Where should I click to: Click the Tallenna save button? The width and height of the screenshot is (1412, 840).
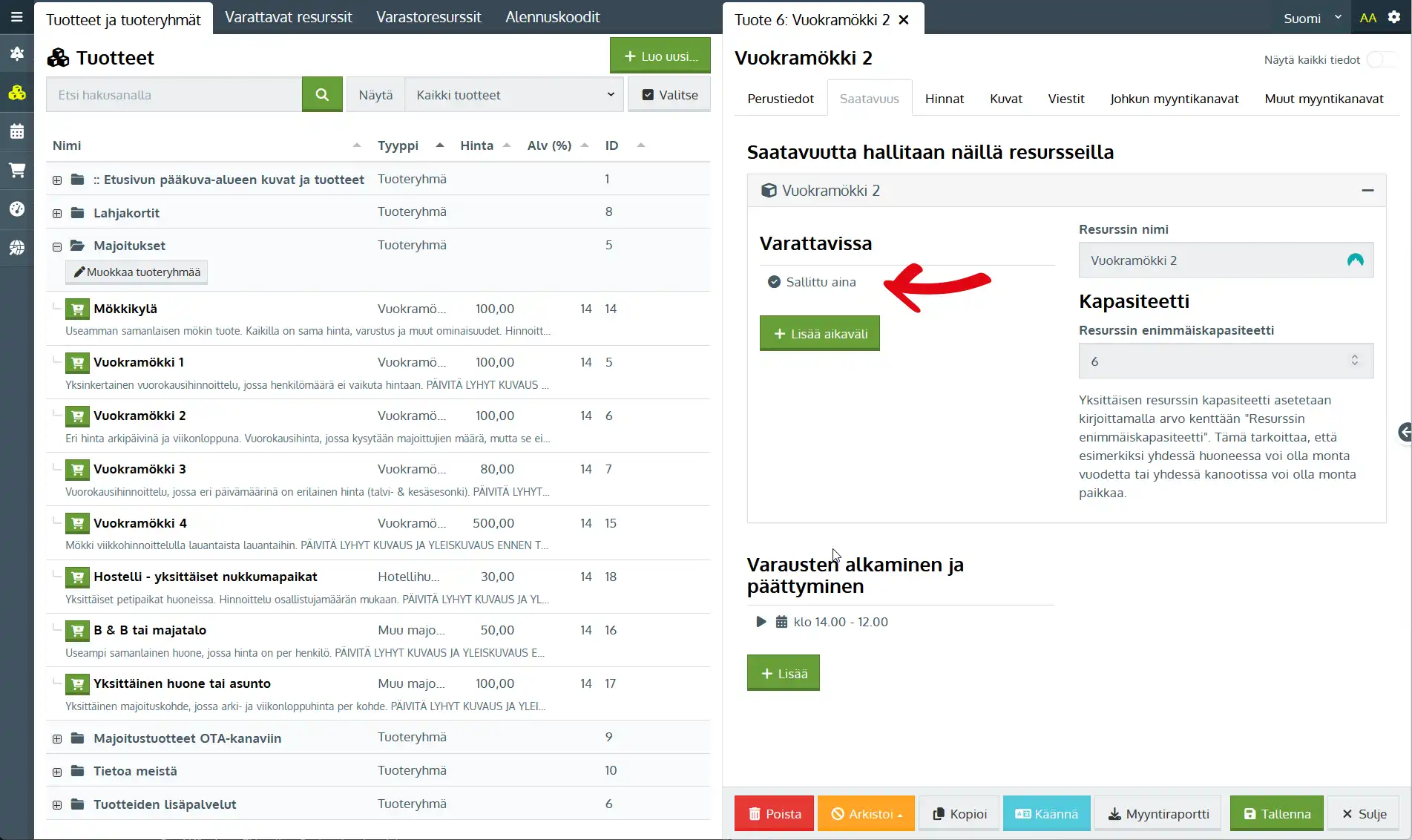(x=1276, y=814)
